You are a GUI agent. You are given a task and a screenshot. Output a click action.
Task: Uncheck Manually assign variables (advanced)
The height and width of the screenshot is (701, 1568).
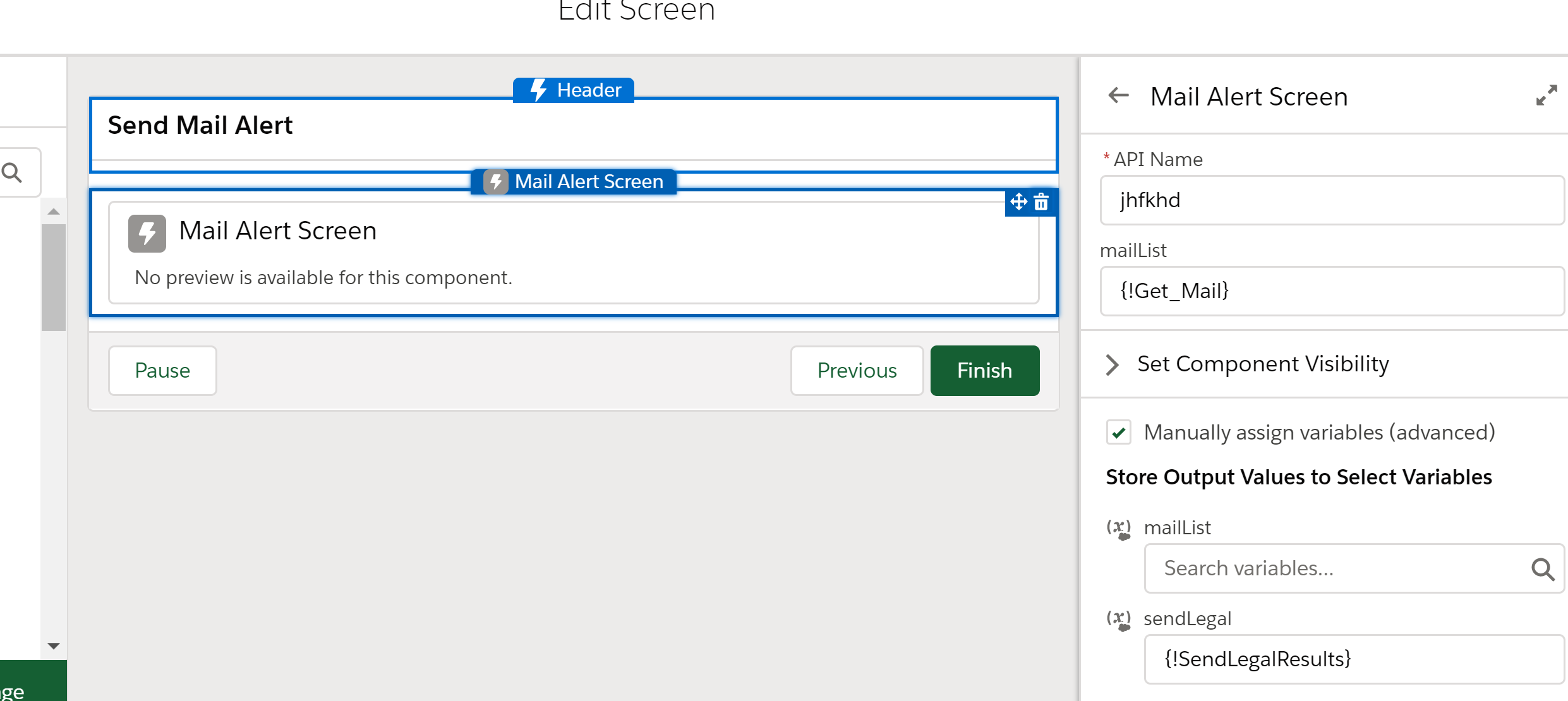pos(1118,433)
